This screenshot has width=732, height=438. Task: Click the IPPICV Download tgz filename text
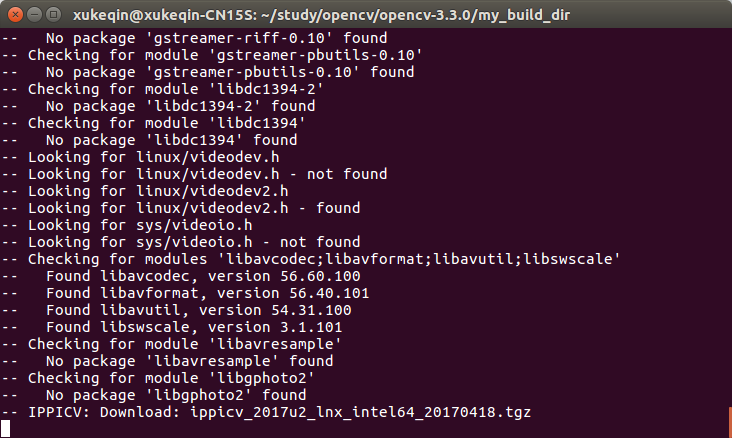click(x=360, y=412)
